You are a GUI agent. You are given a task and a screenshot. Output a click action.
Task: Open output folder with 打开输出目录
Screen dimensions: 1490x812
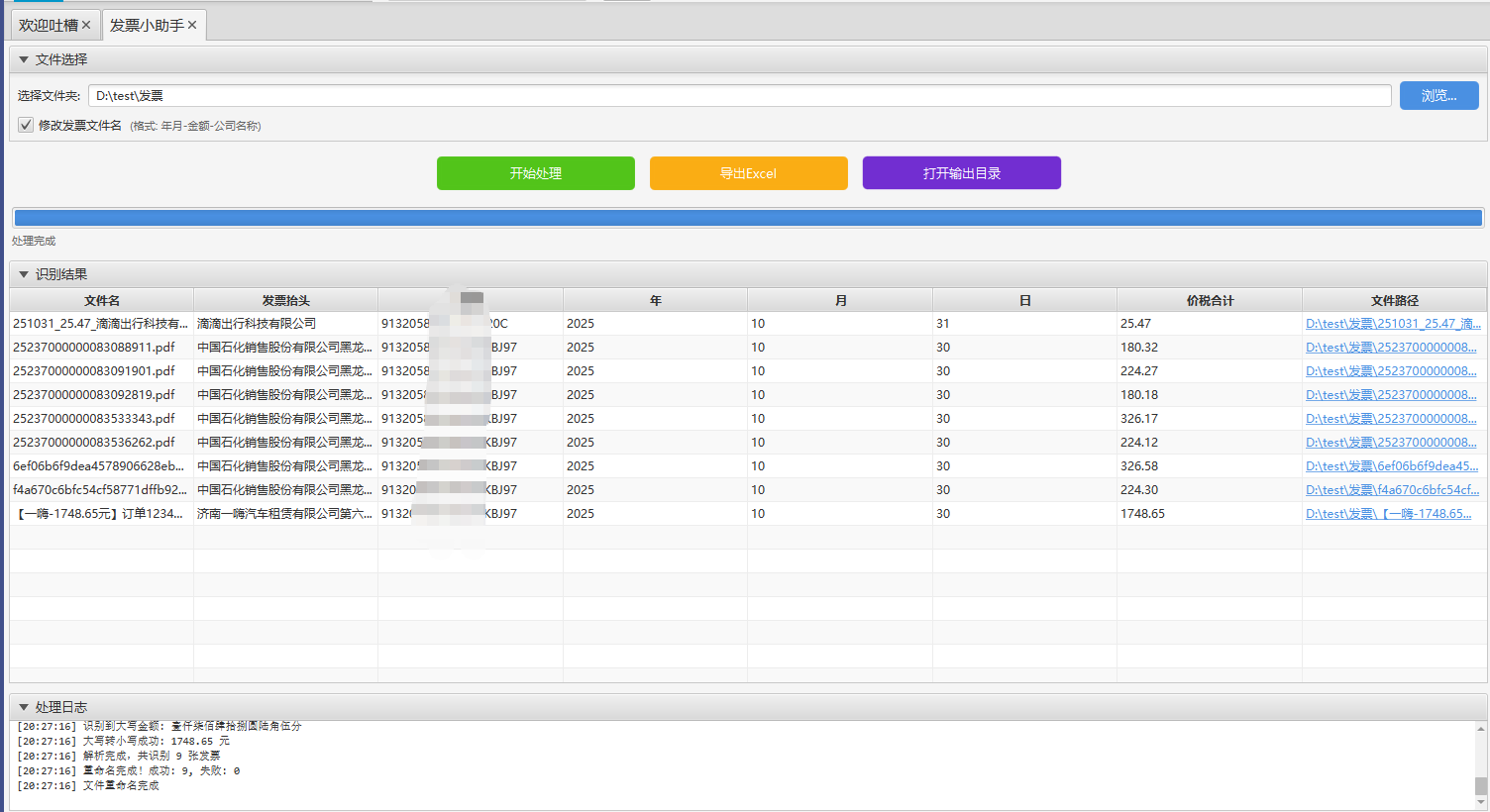961,173
